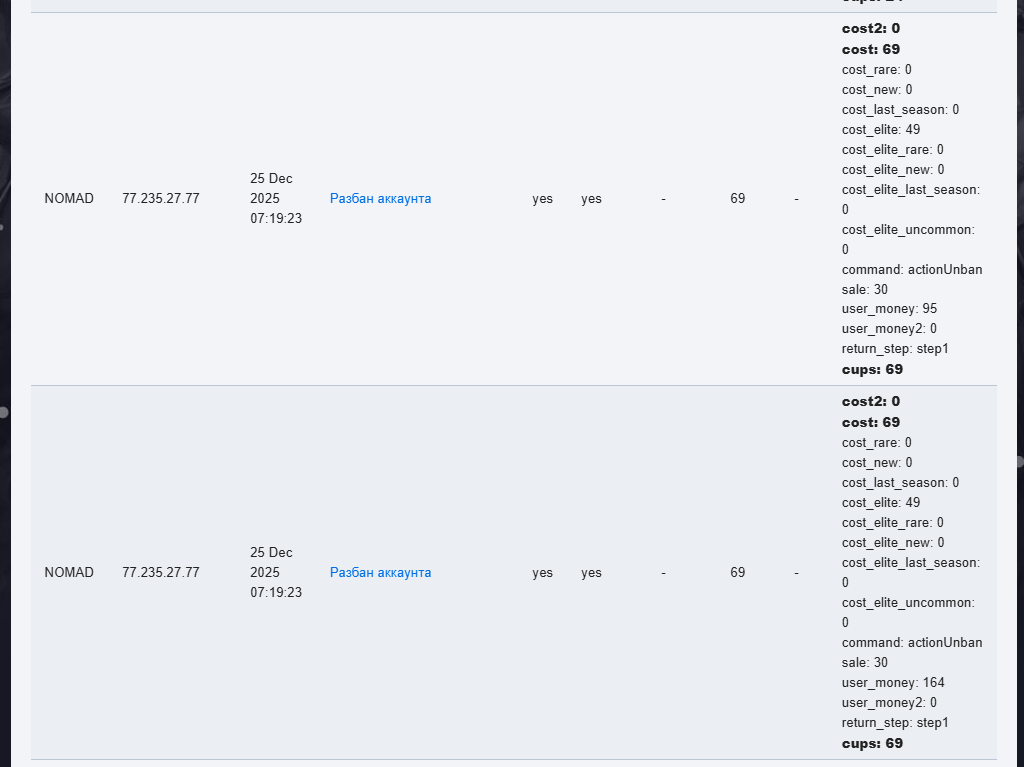The image size is (1024, 767).
Task: Click "sale: 30" in the upper row
Action: tap(864, 289)
